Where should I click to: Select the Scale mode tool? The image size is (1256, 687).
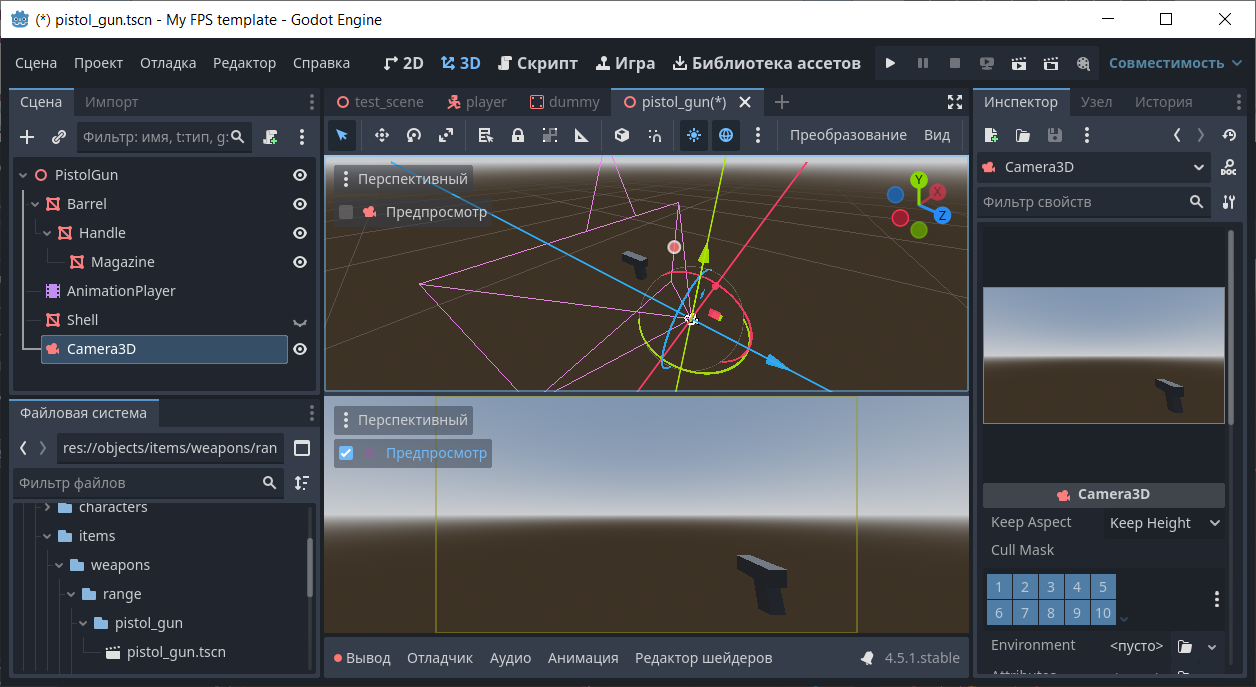(x=446, y=135)
